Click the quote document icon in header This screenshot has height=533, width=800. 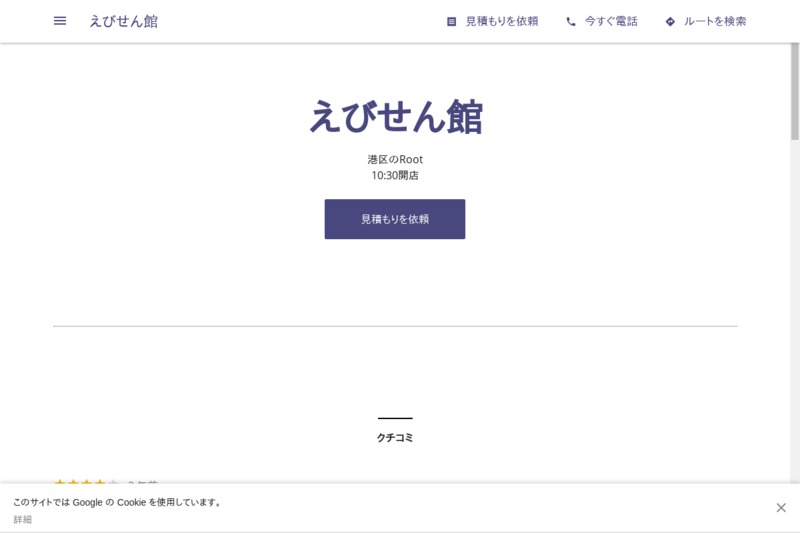(451, 21)
